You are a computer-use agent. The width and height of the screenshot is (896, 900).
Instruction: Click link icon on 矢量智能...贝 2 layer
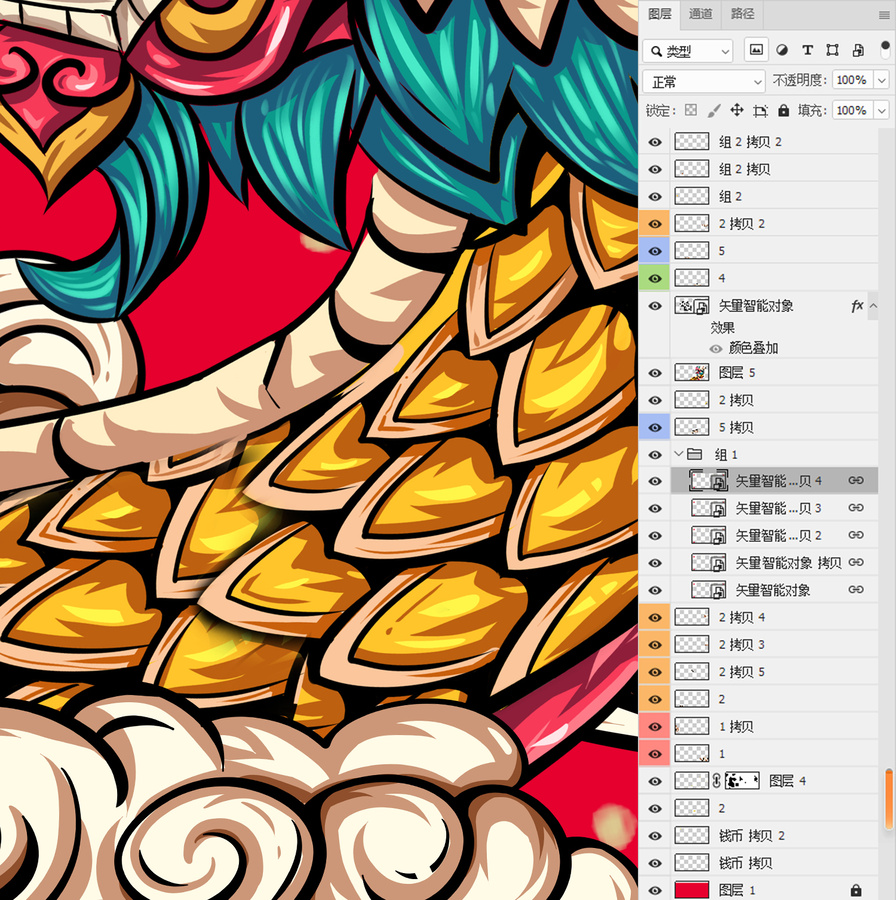tap(856, 534)
